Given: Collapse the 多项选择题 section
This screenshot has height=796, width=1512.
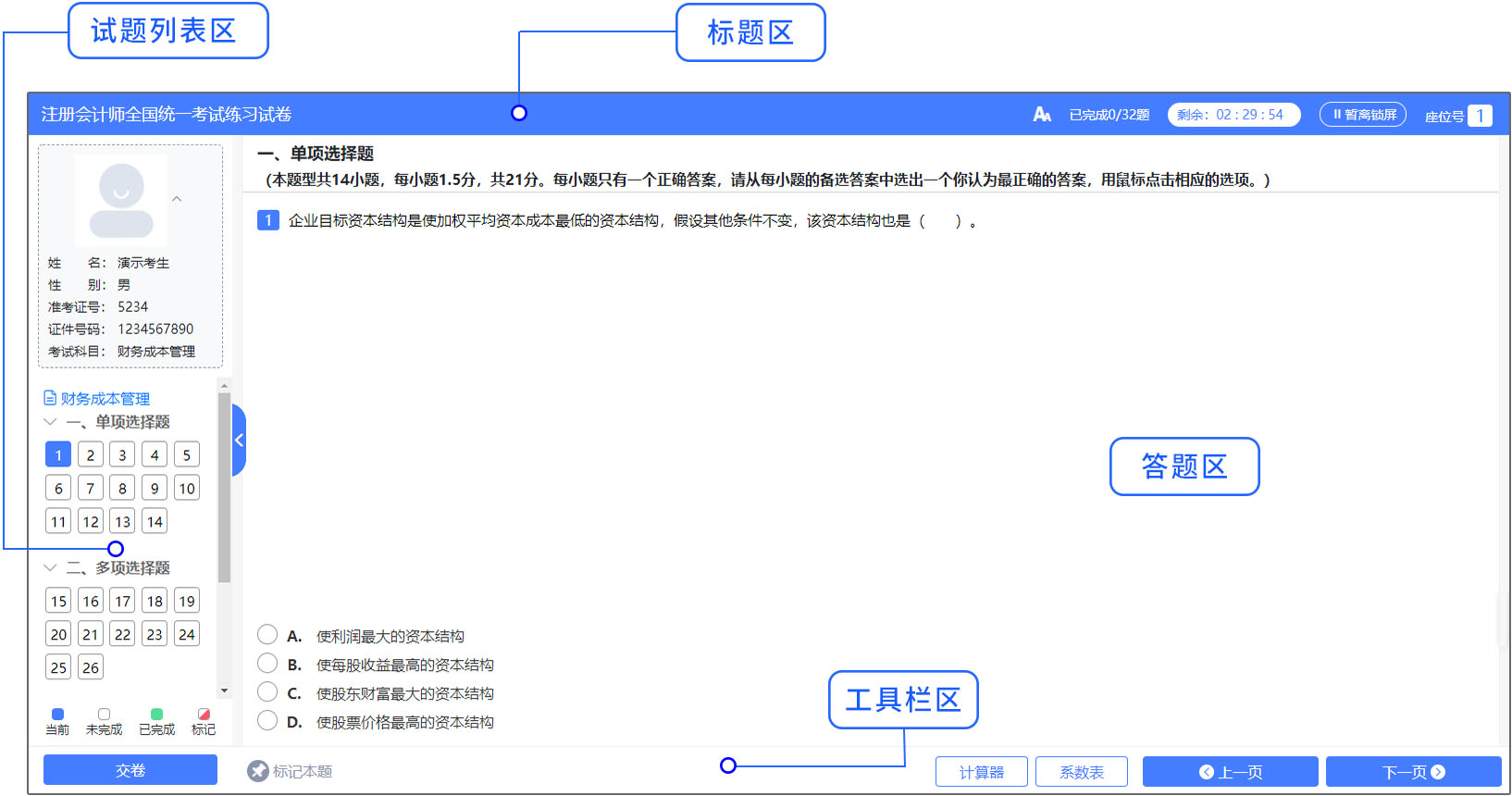Looking at the screenshot, I should coord(51,567).
